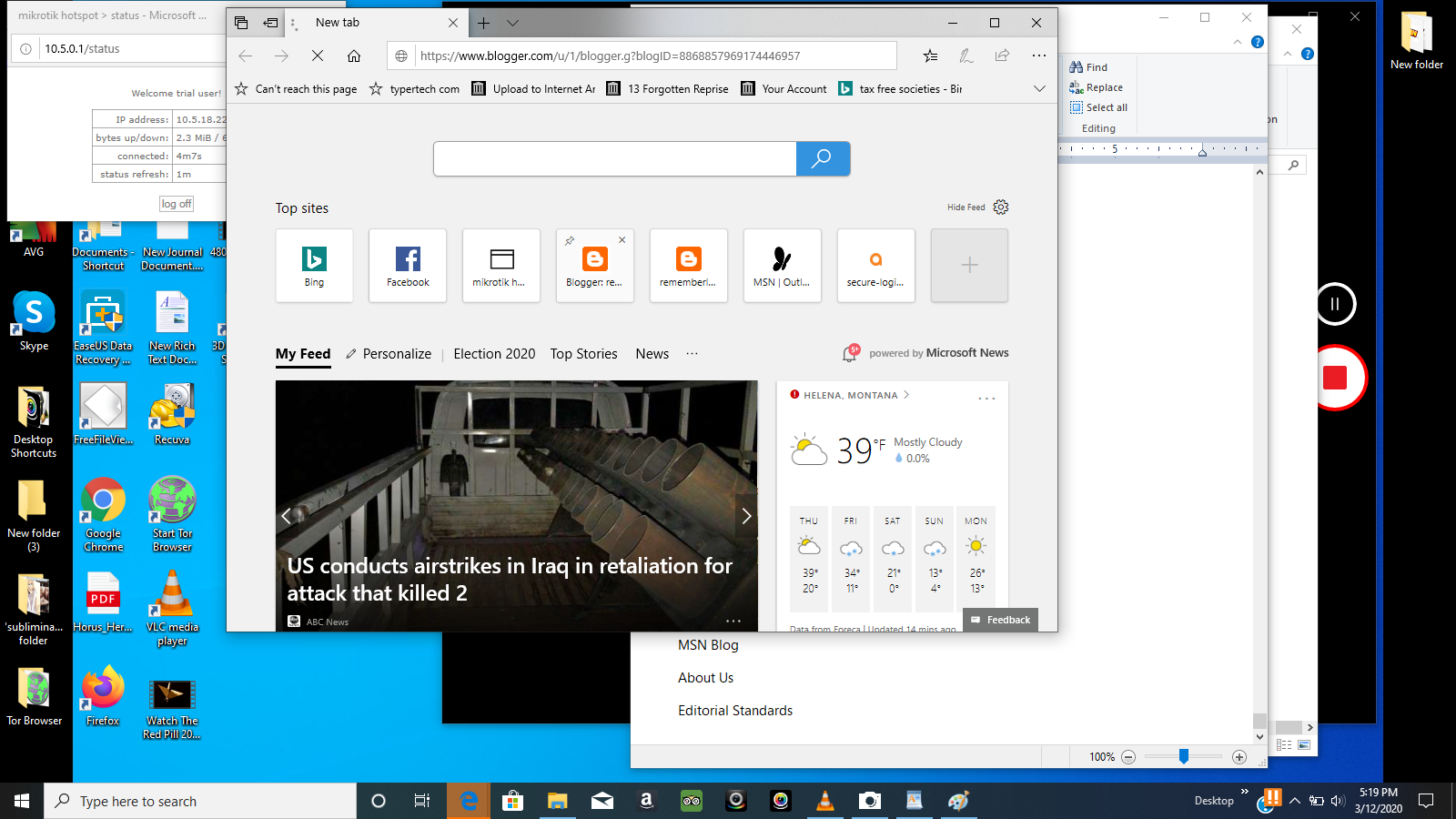The image size is (1456, 819).
Task: Open File Explorer from the taskbar
Action: tap(557, 801)
